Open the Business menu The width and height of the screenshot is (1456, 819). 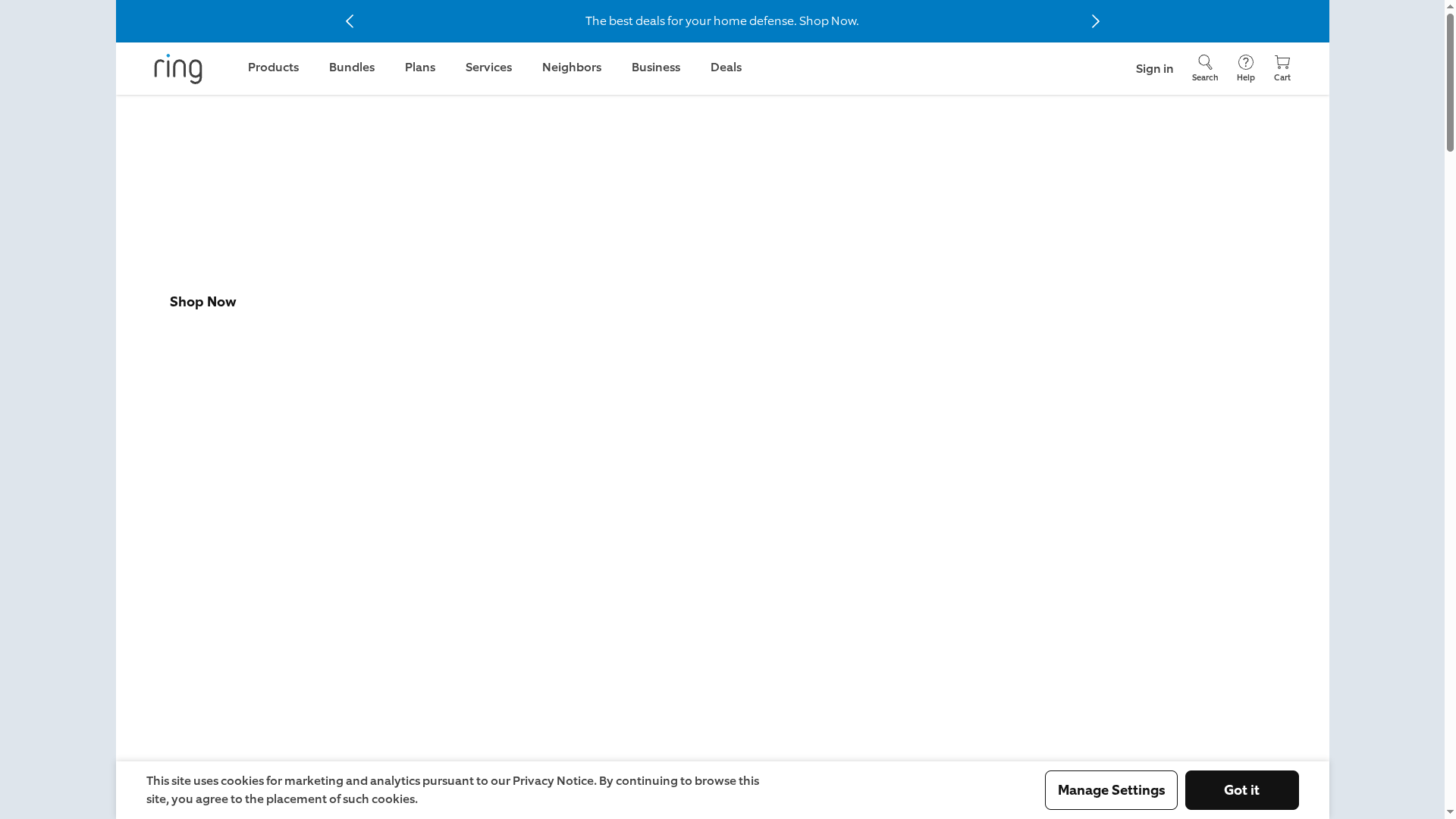point(656,67)
